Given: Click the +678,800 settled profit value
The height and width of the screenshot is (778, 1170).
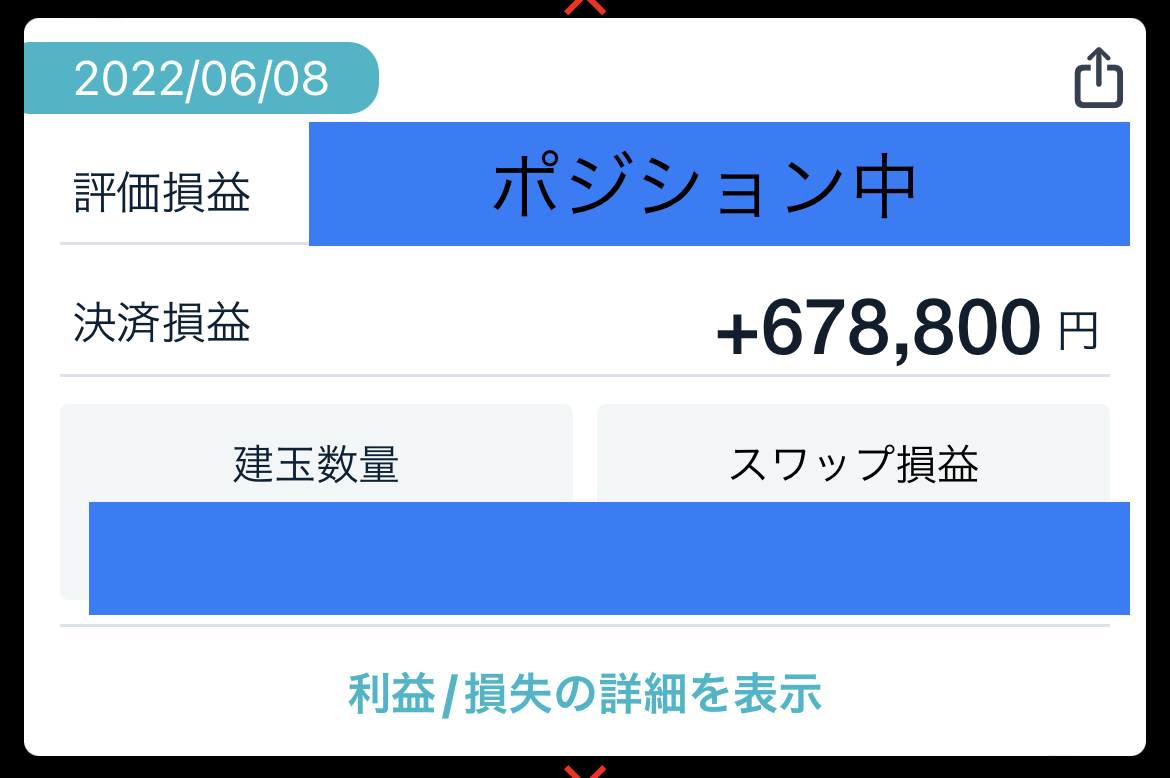Looking at the screenshot, I should [x=878, y=327].
